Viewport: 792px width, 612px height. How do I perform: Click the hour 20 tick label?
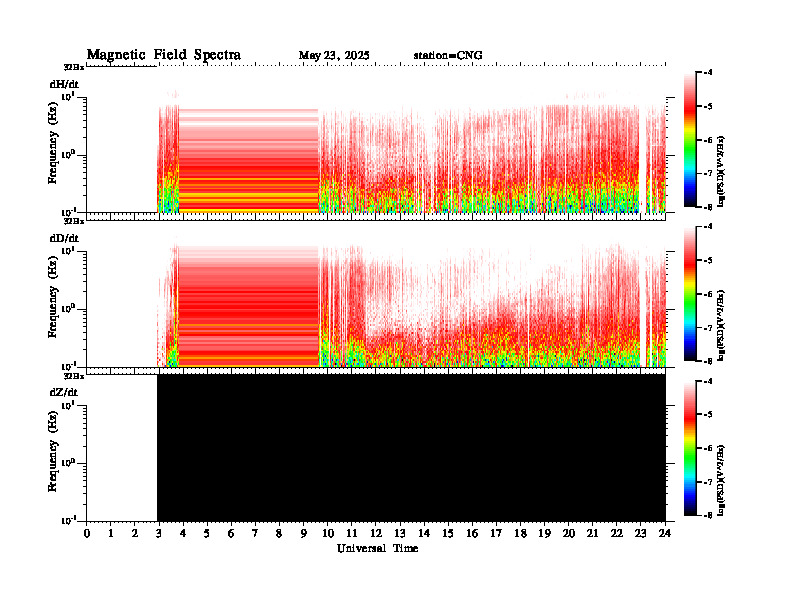click(569, 534)
